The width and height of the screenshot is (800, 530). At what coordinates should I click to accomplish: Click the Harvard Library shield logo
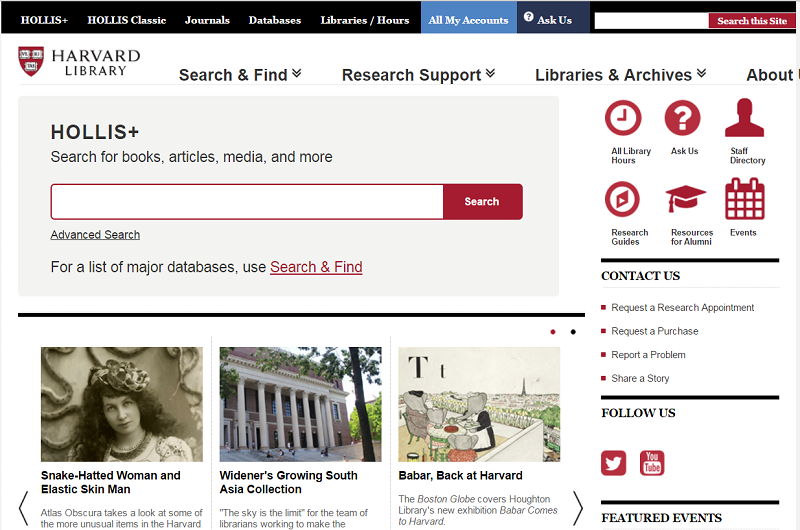(31, 61)
